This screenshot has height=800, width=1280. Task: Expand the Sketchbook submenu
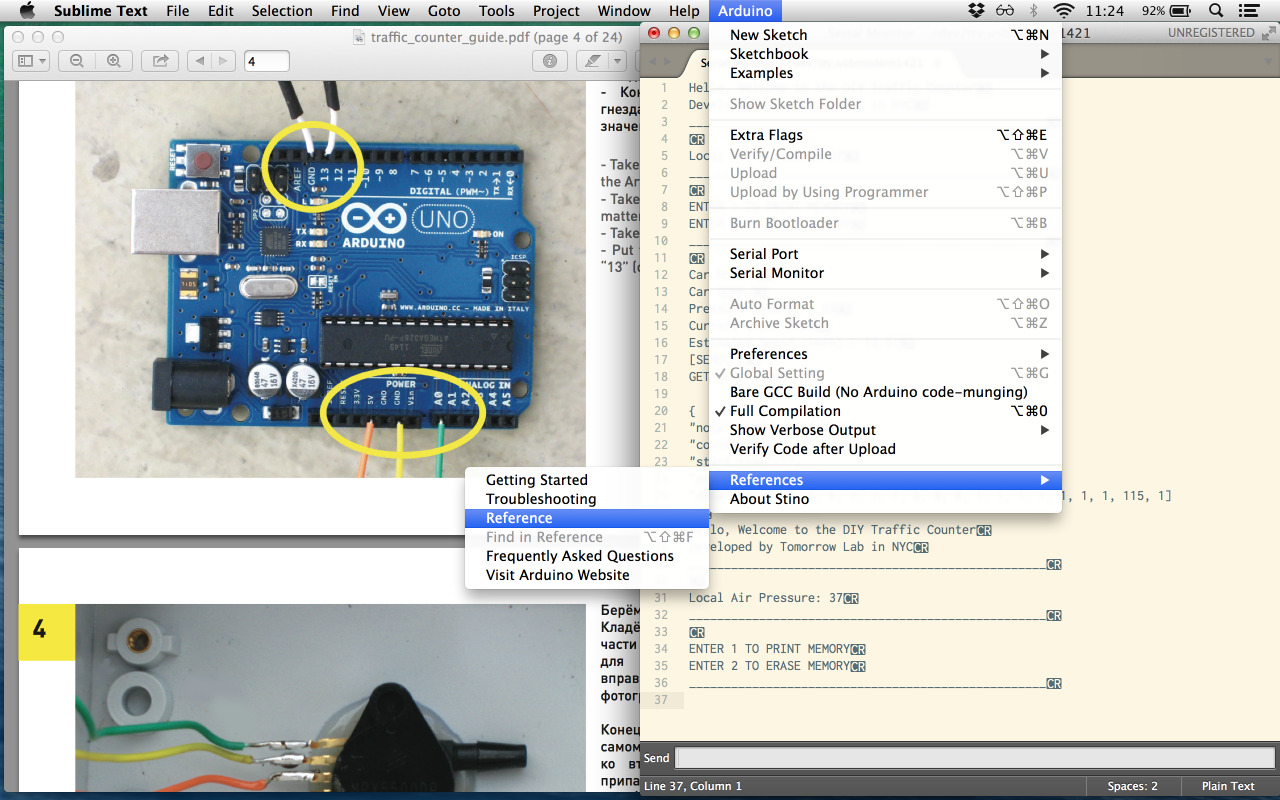click(768, 54)
